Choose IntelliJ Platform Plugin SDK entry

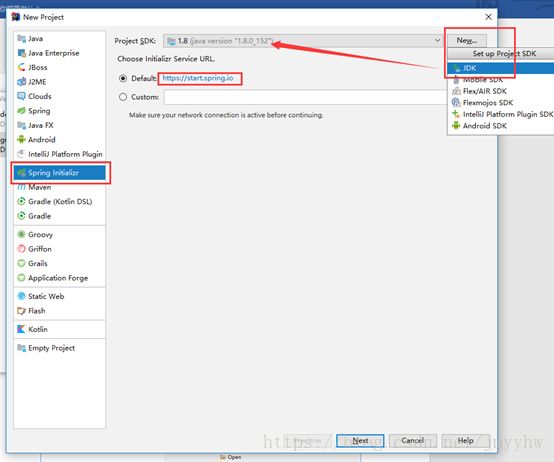(x=501, y=114)
